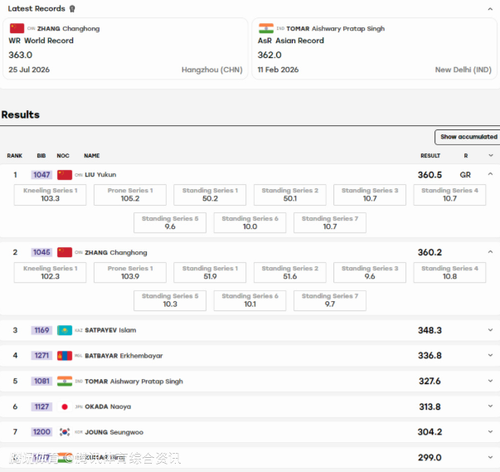
Task: Expand SATPAYEV Islam's result row
Action: click(490, 330)
